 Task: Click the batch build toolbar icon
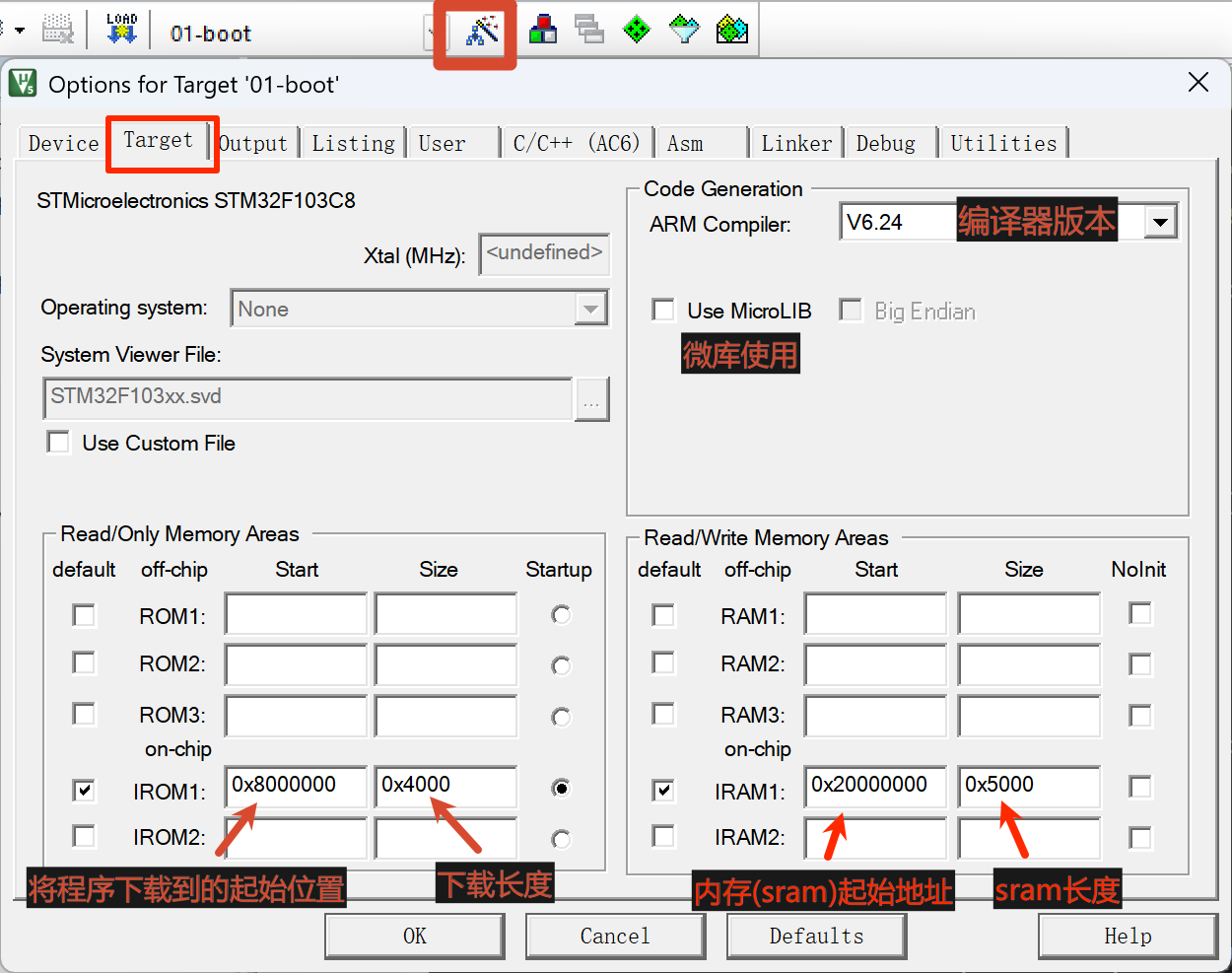click(58, 30)
